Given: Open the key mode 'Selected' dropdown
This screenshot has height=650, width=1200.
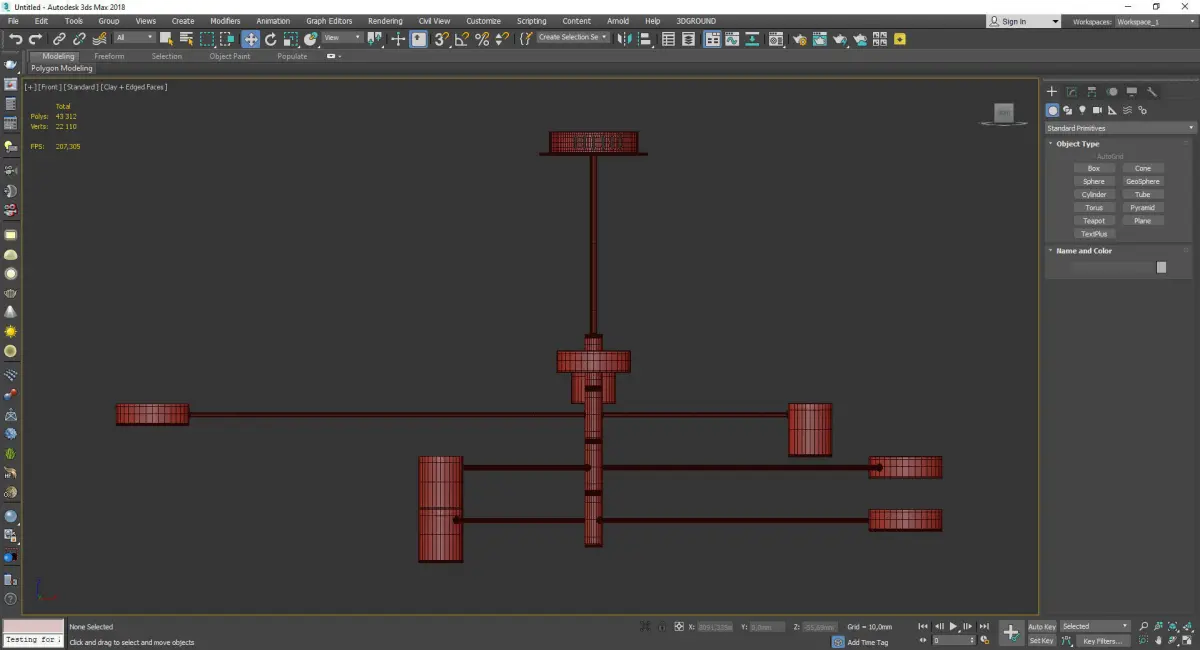Looking at the screenshot, I should coord(1095,627).
